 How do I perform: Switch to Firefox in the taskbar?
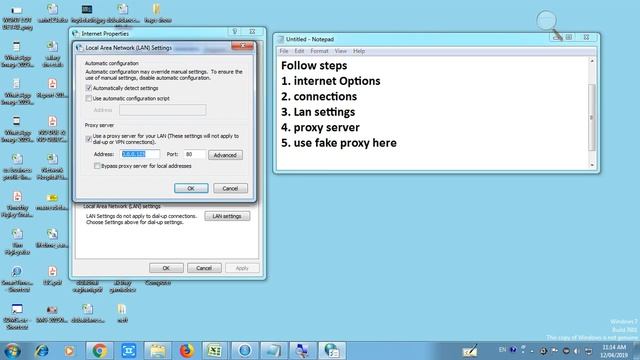click(x=187, y=351)
